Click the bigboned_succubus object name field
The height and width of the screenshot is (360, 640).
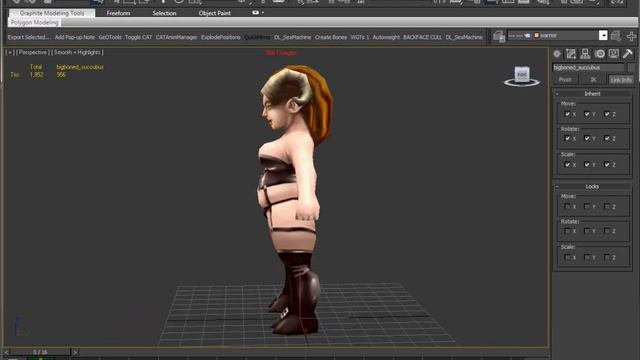pyautogui.click(x=589, y=67)
